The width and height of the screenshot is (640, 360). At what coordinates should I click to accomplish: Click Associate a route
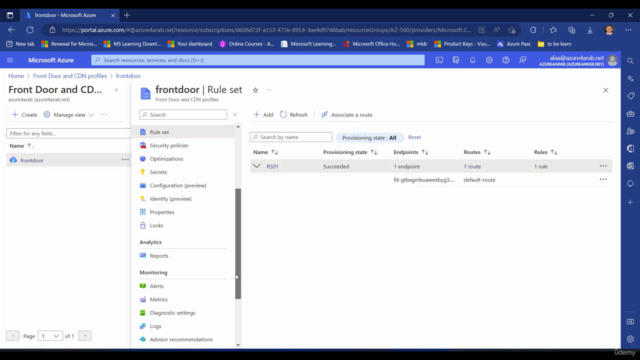click(x=347, y=115)
